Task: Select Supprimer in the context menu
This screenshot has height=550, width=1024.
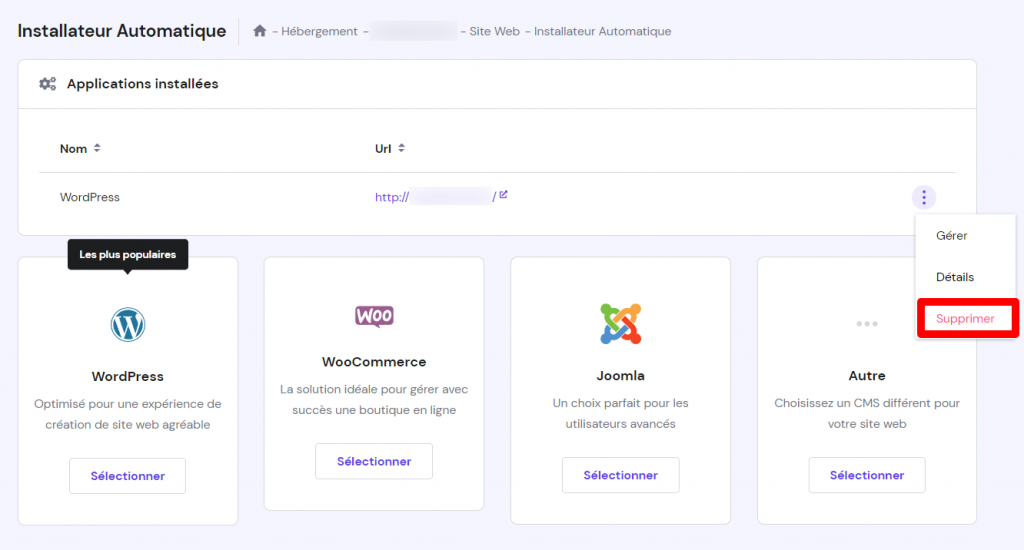Action: [965, 318]
